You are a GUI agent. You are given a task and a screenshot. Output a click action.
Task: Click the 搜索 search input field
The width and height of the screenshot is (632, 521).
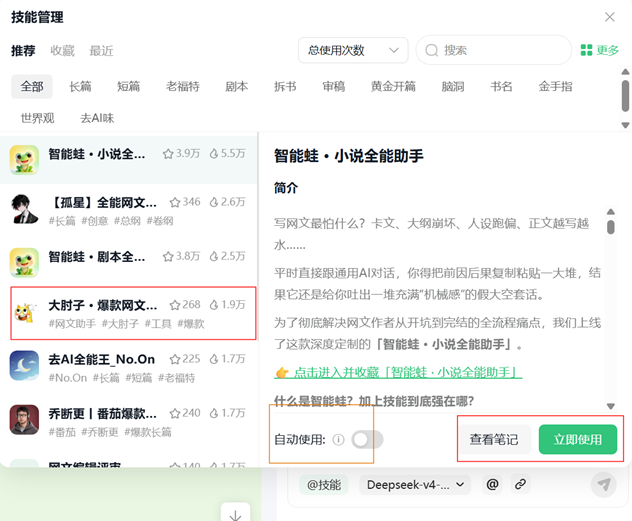(494, 50)
